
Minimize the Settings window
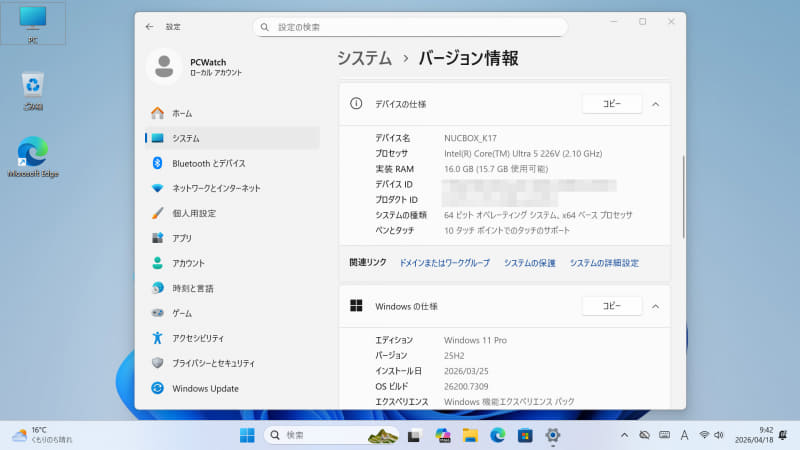614,21
